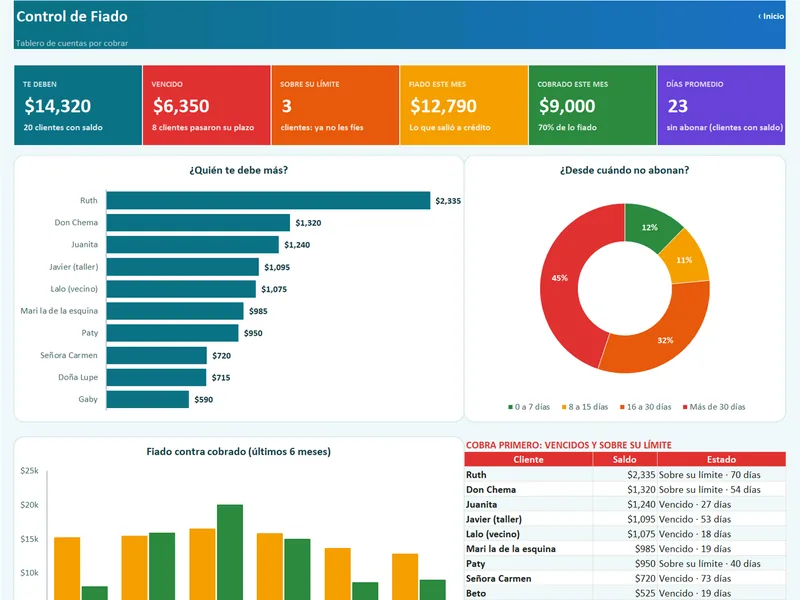
Task: Click the yellow 11% donut slice
Action: (x=685, y=259)
